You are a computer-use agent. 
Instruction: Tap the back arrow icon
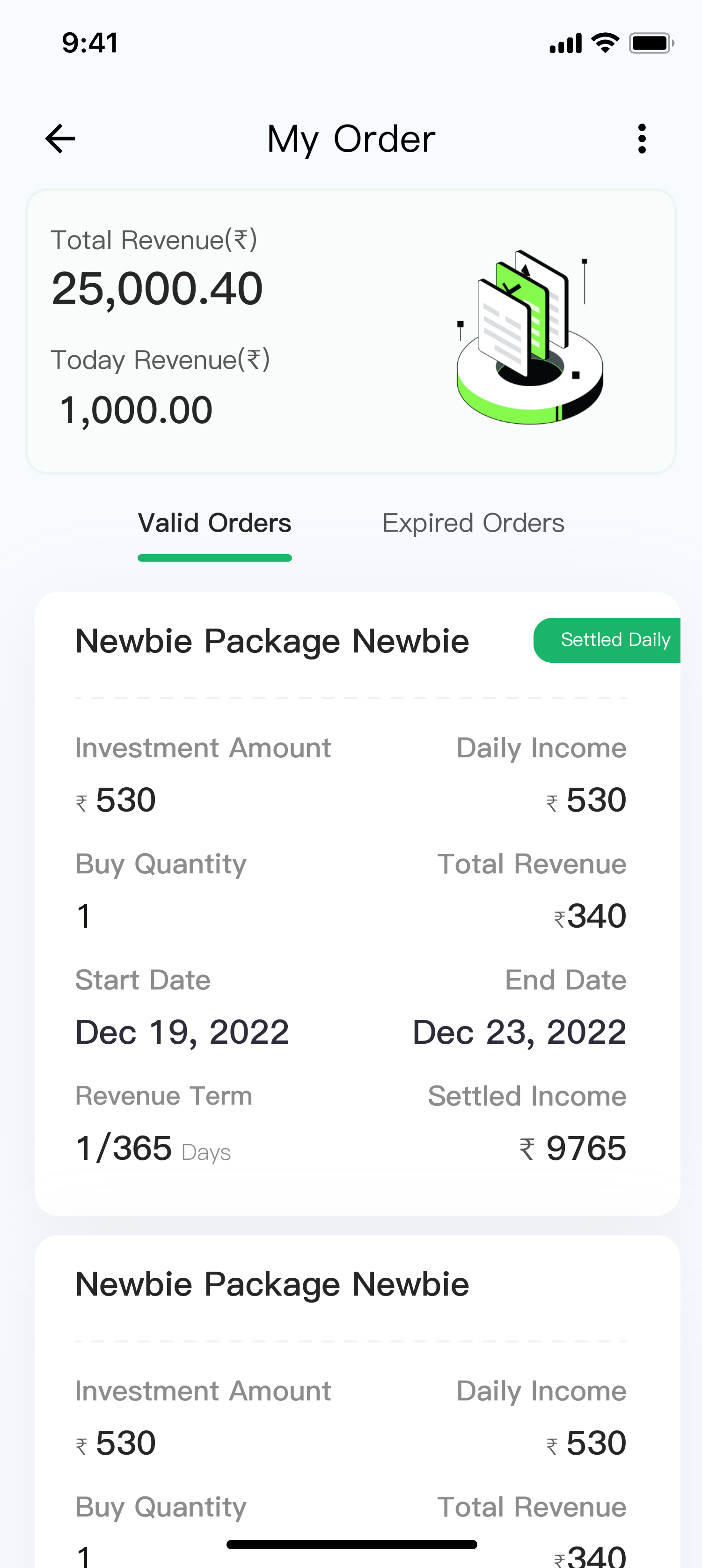click(60, 139)
